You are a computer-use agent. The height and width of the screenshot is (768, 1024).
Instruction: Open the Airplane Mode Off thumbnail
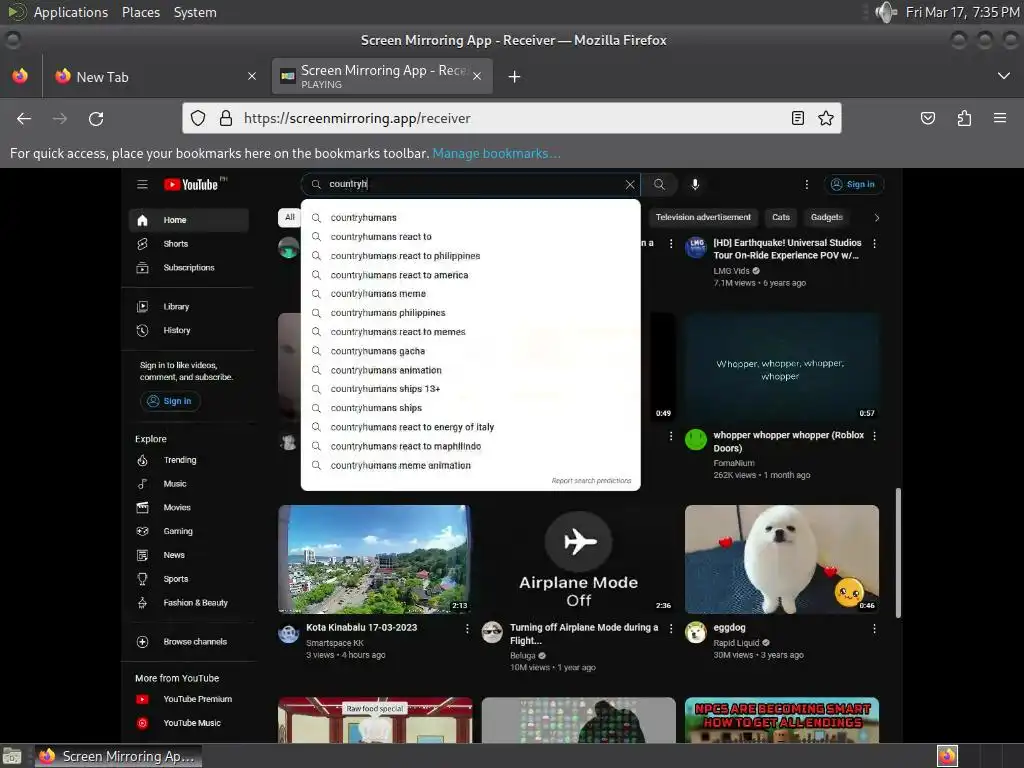click(x=579, y=559)
